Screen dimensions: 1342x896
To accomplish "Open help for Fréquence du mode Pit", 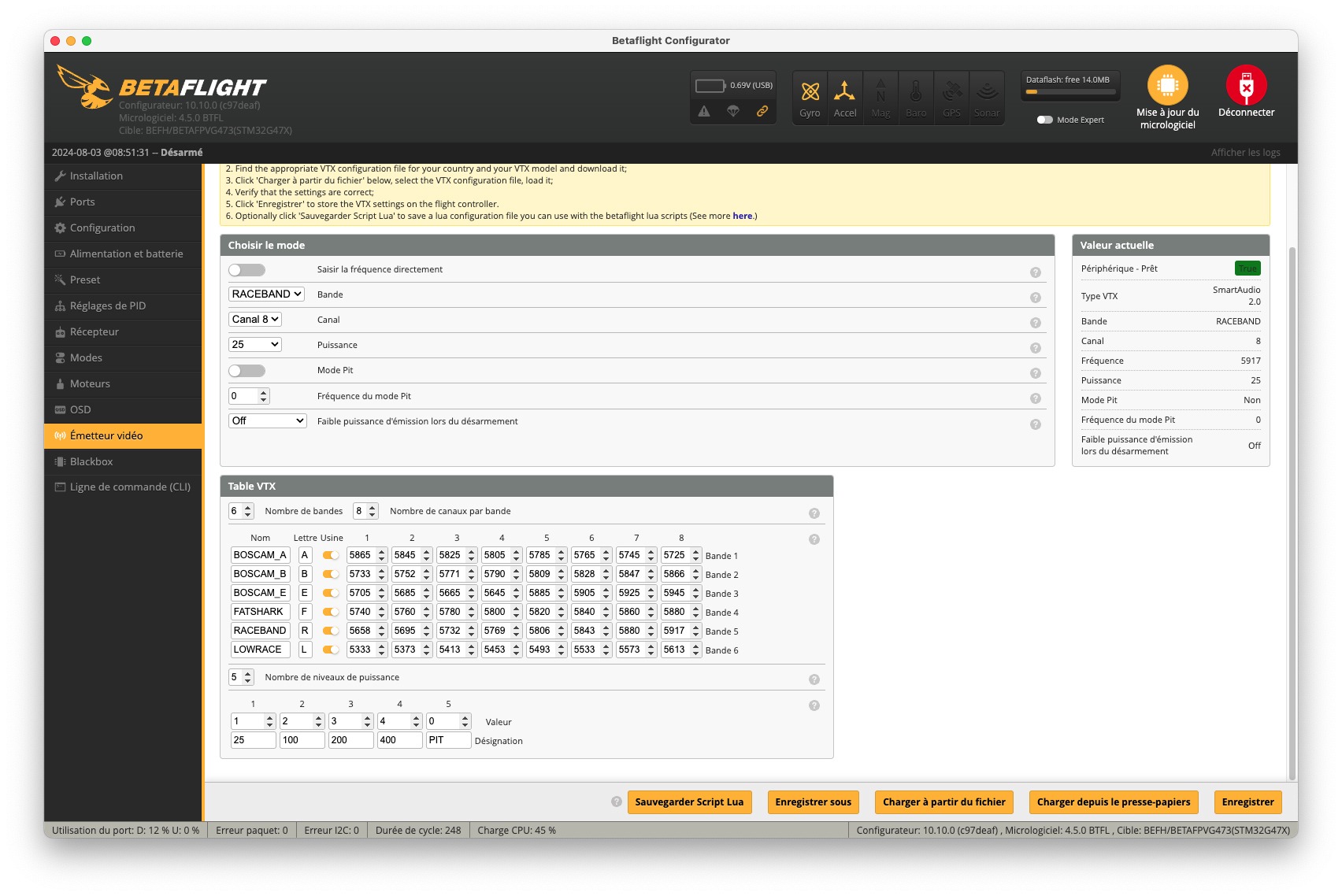I will coord(1036,398).
